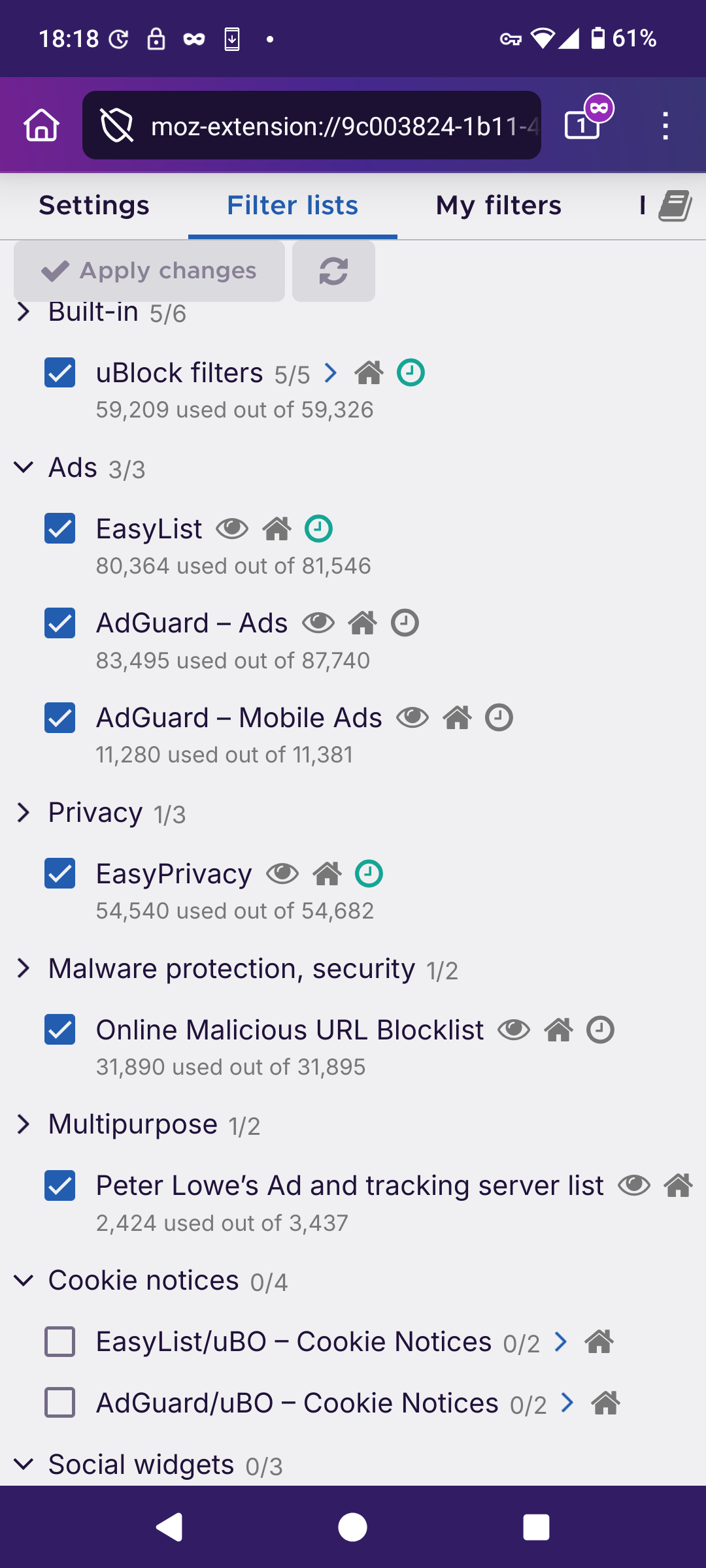Screen dimensions: 706x1568
Task: Expand uBlock filters sub-list arrow
Action: click(331, 373)
